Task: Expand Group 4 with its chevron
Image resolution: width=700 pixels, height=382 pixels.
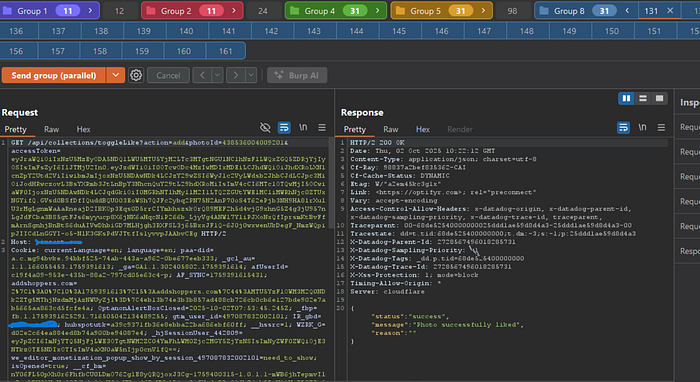Action: pyautogui.click(x=378, y=11)
